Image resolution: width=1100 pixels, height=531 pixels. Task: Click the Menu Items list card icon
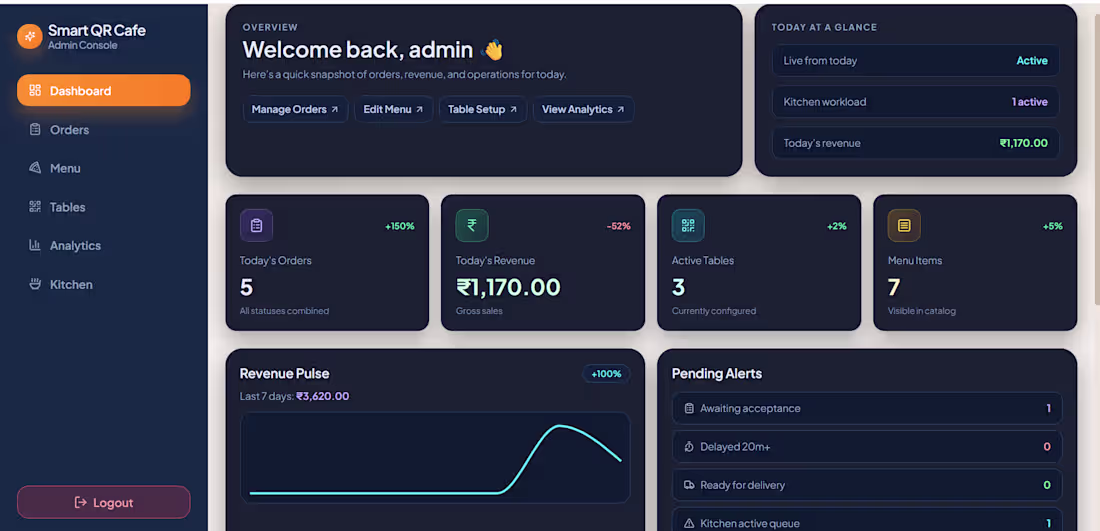[x=904, y=226]
